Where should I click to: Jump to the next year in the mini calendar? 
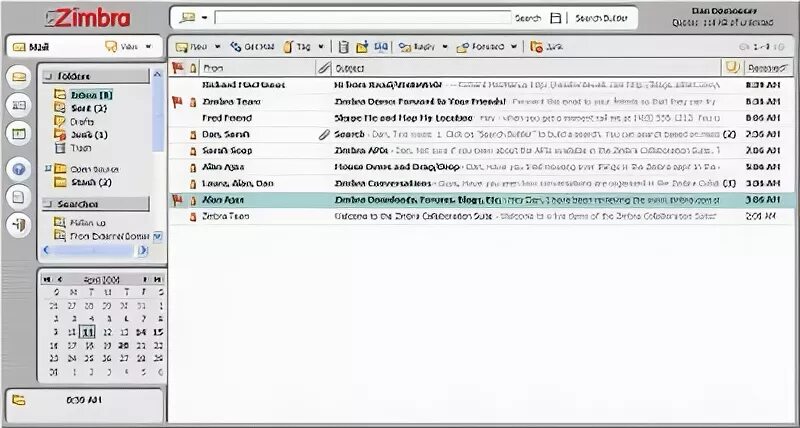click(x=158, y=280)
